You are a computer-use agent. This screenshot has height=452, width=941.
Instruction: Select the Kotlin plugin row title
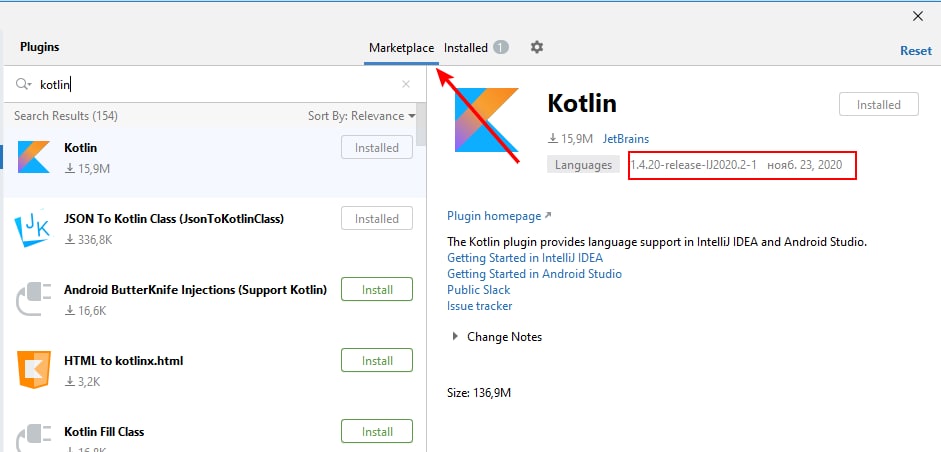tap(80, 148)
